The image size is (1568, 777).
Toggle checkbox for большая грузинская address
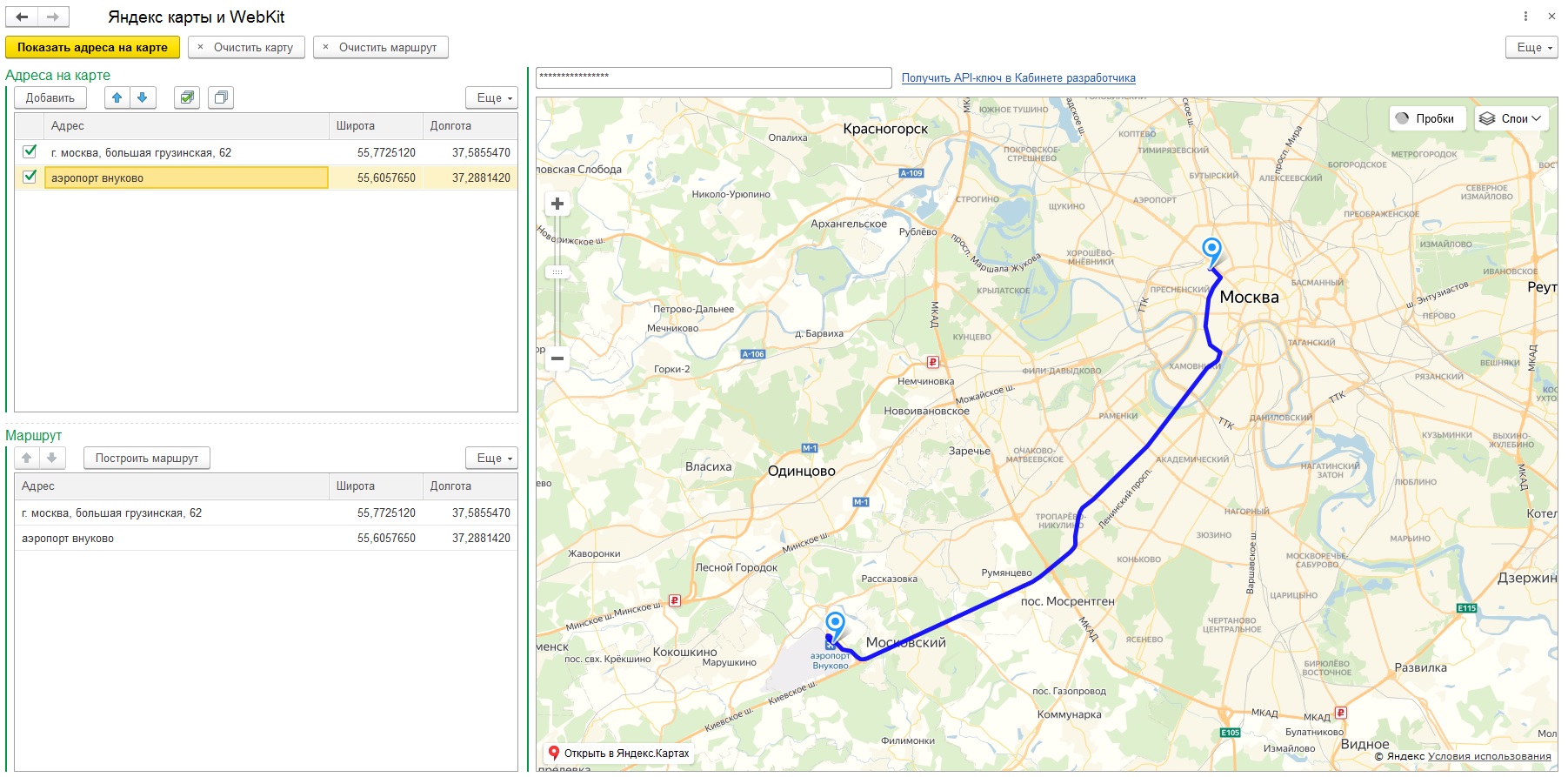[x=30, y=151]
